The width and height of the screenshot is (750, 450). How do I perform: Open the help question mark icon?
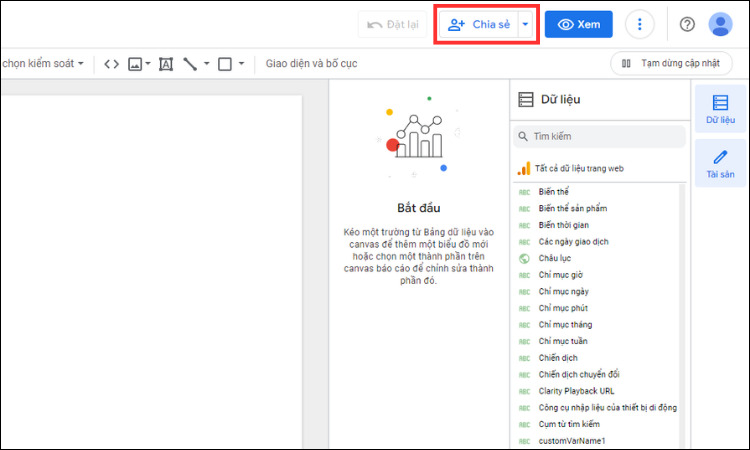(687, 24)
